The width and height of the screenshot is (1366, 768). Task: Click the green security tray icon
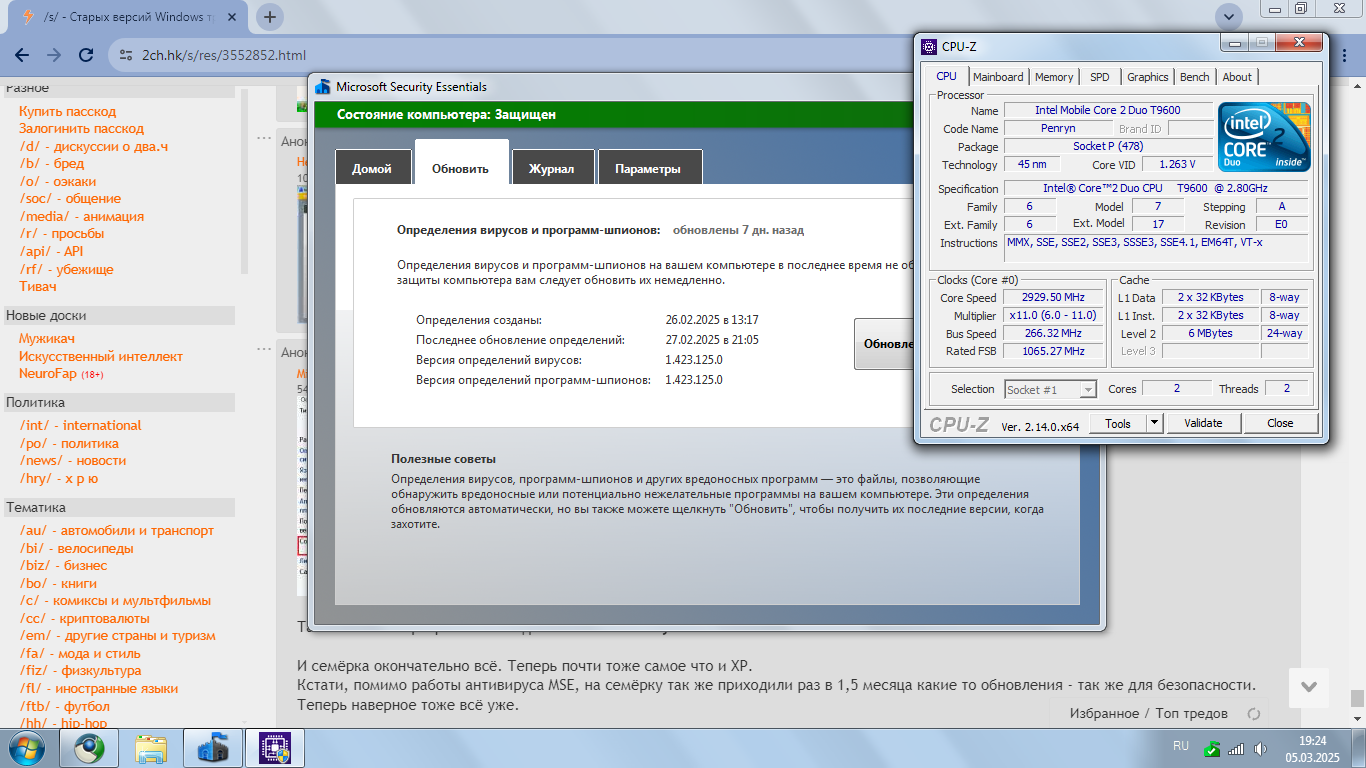click(x=1212, y=748)
